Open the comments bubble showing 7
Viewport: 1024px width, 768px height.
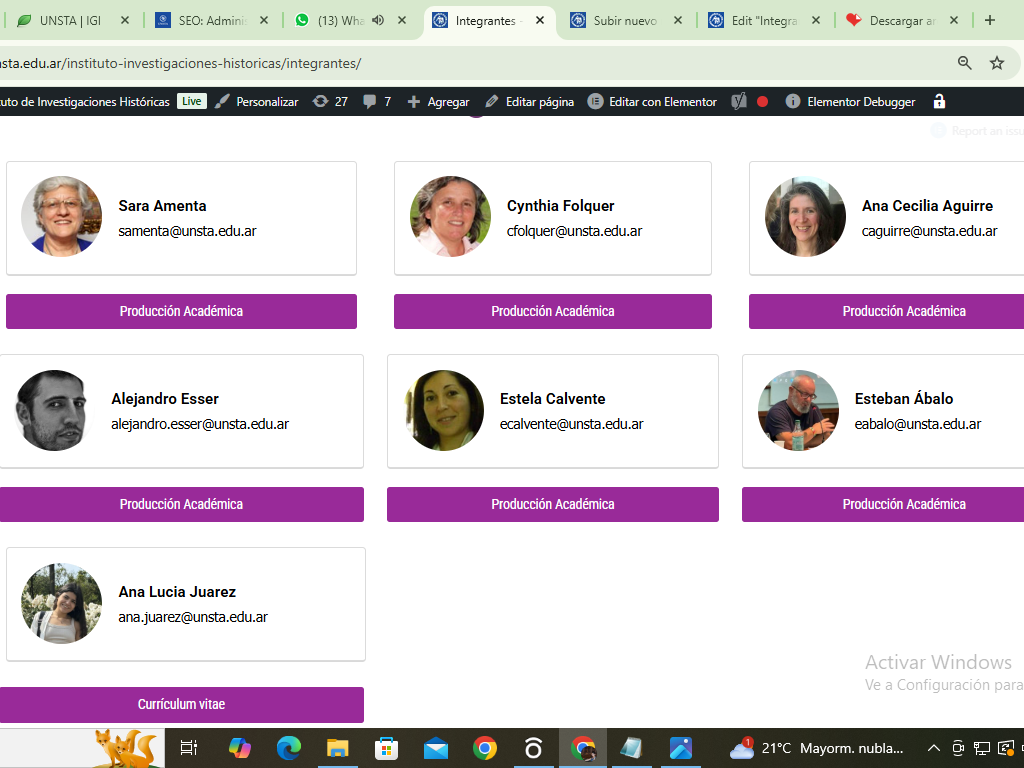[377, 102]
